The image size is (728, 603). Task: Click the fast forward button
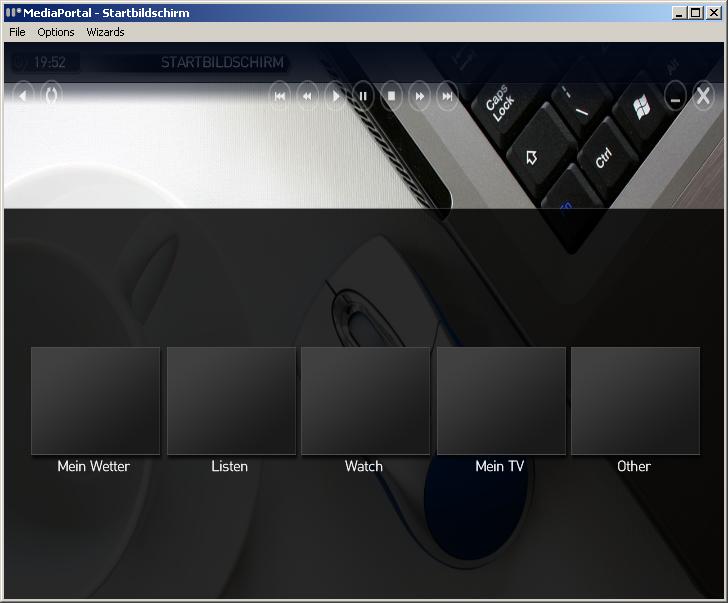[419, 96]
